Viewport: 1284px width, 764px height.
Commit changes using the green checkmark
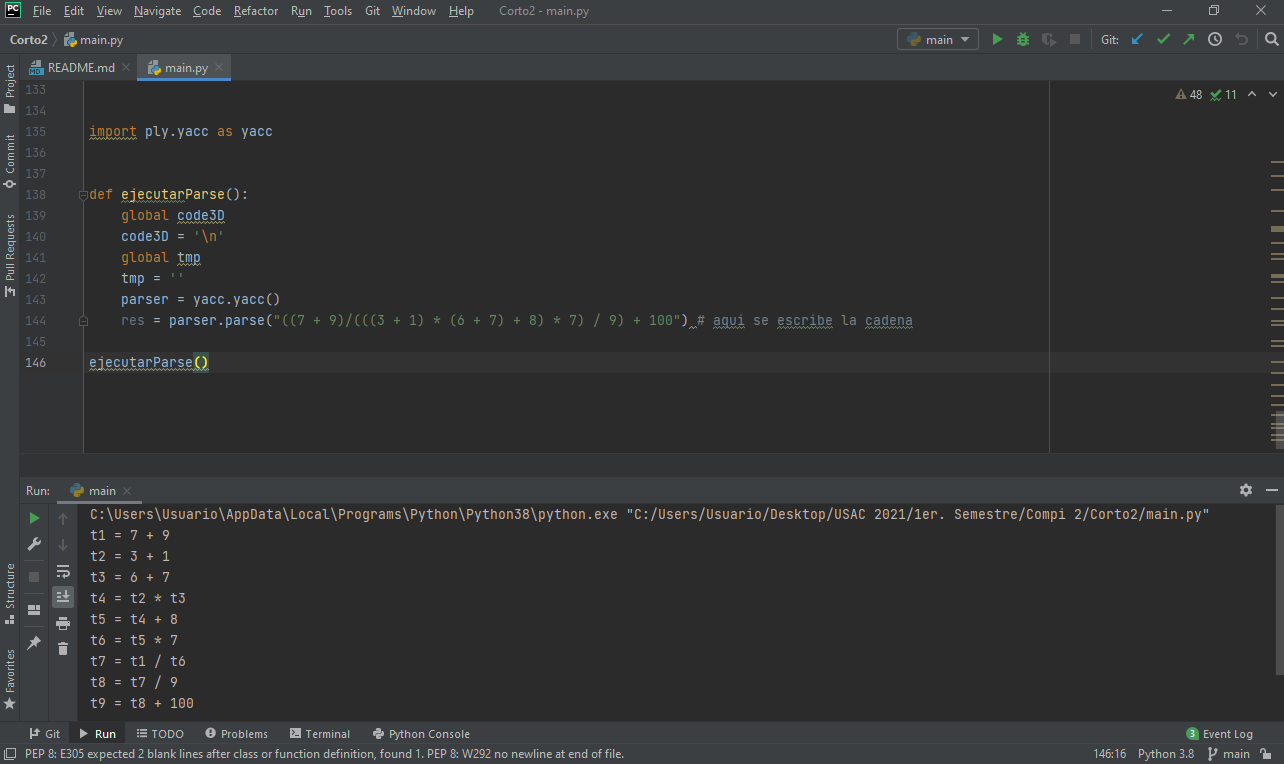1162,39
